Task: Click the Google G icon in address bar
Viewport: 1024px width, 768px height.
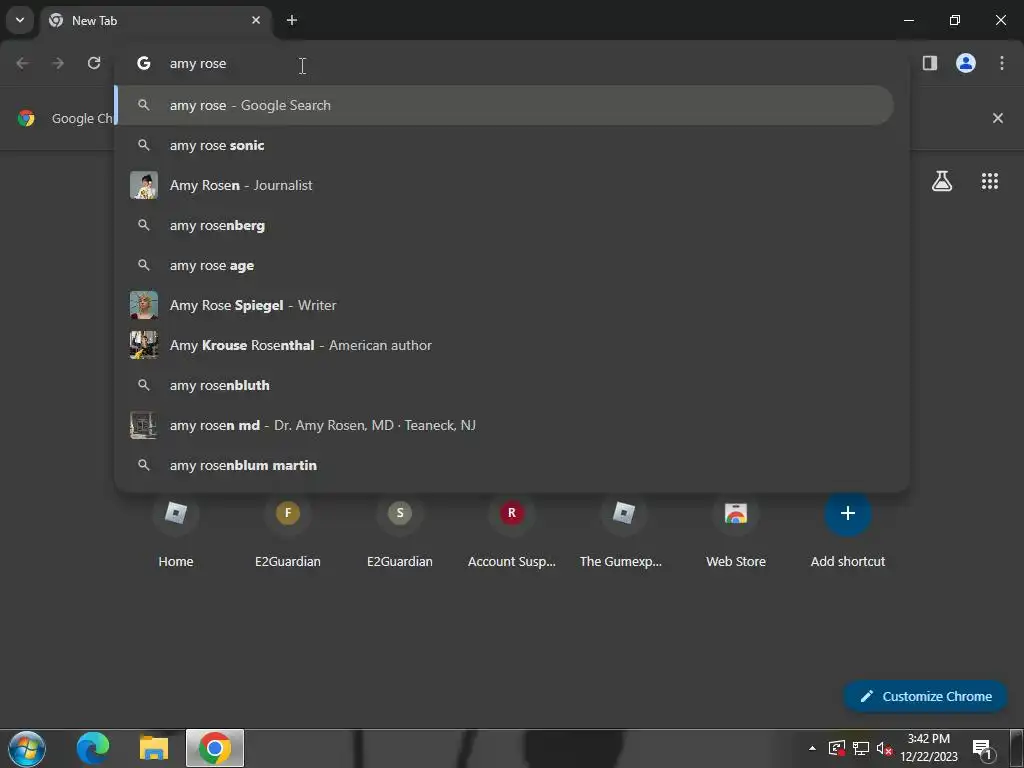Action: point(144,63)
